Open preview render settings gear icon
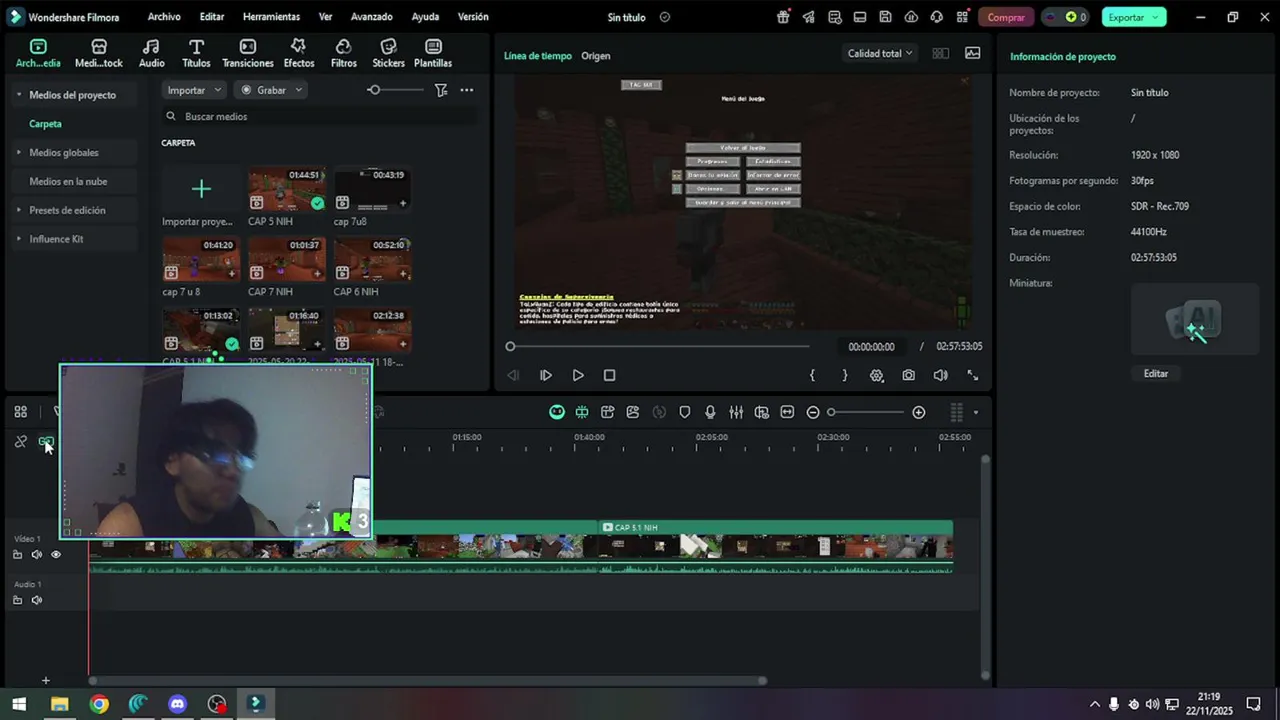This screenshot has height=720, width=1280. point(877,375)
